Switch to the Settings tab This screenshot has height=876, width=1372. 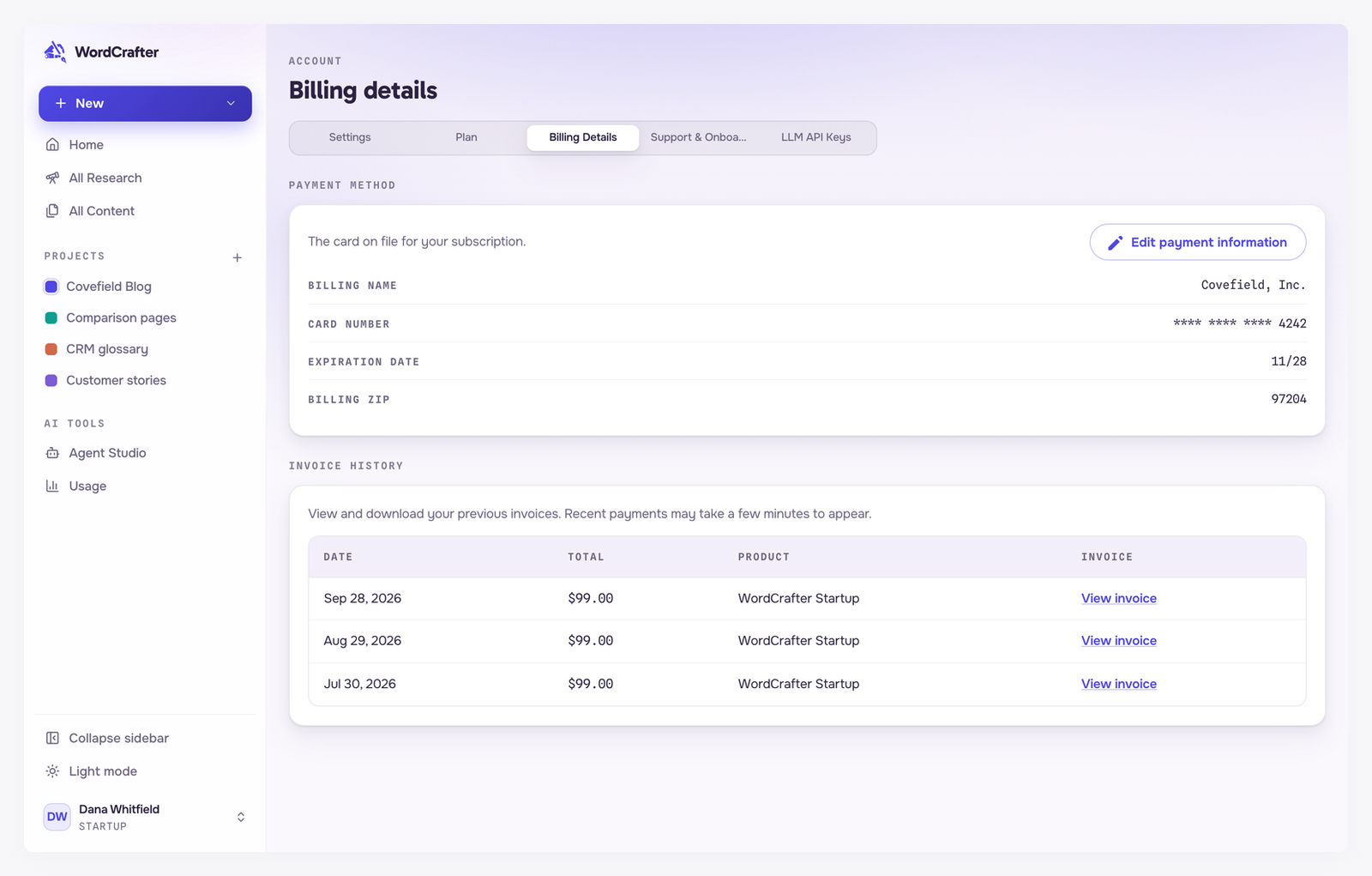point(350,137)
